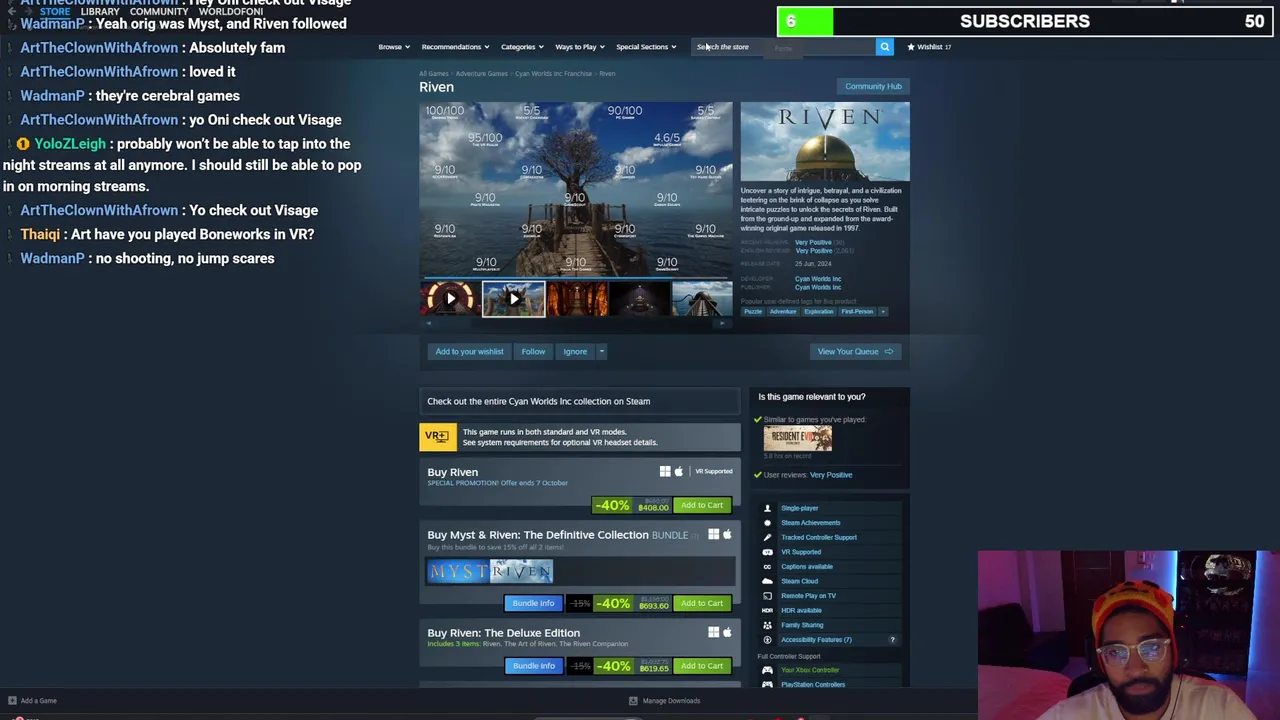Click the Follow button
Viewport: 1280px width, 720px height.
pyautogui.click(x=533, y=351)
